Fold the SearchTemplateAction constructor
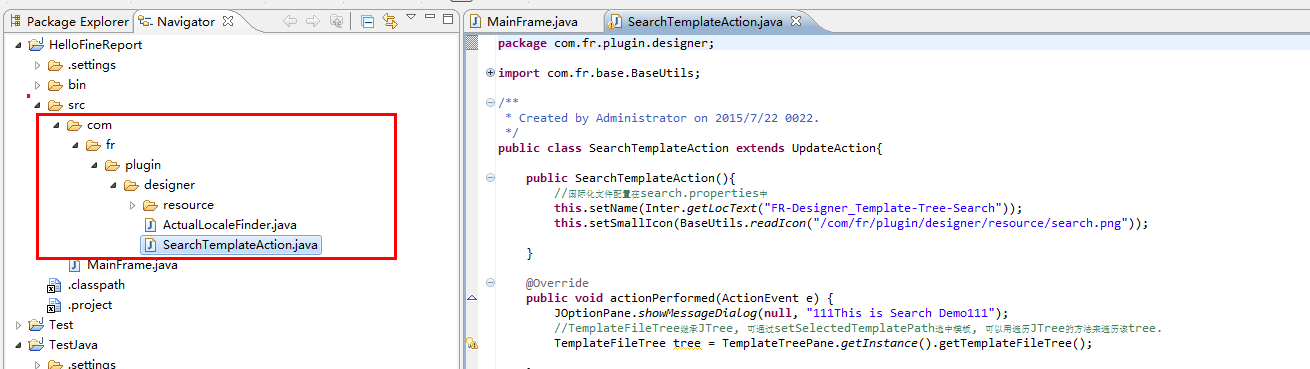 coord(489,178)
